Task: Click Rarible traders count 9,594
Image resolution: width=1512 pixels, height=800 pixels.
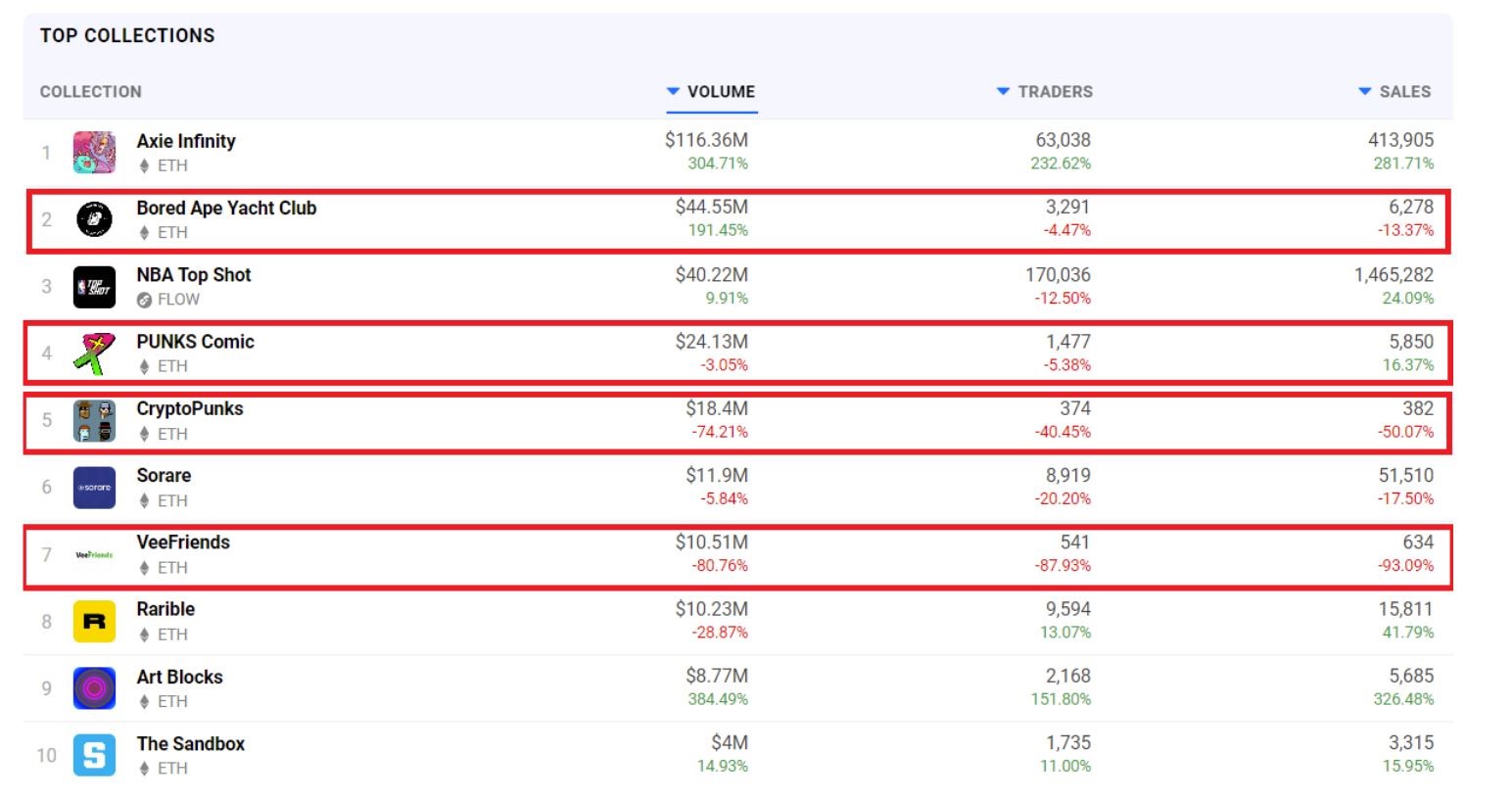Action: pos(1068,609)
